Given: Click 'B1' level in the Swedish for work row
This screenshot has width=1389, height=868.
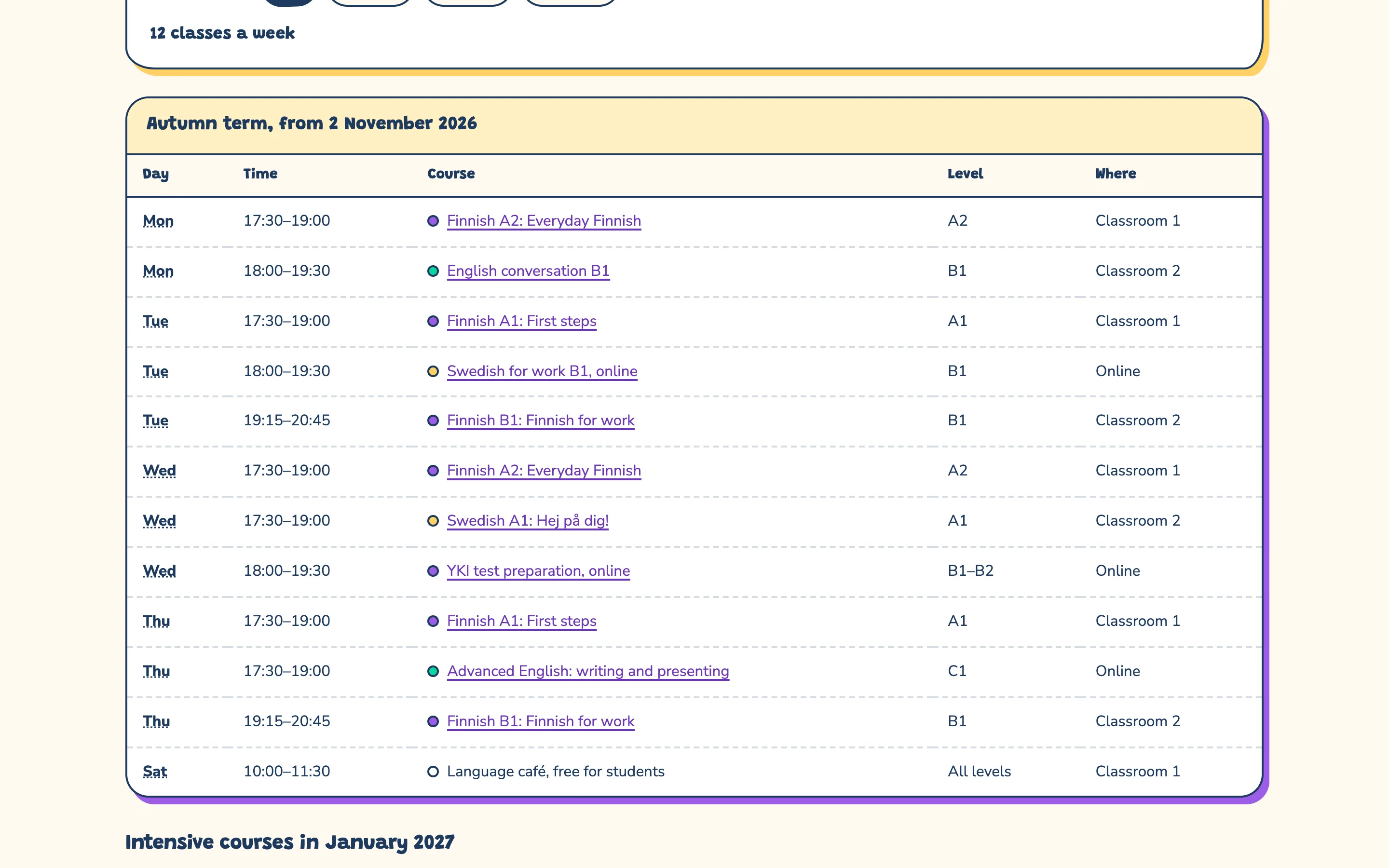Looking at the screenshot, I should tap(957, 371).
